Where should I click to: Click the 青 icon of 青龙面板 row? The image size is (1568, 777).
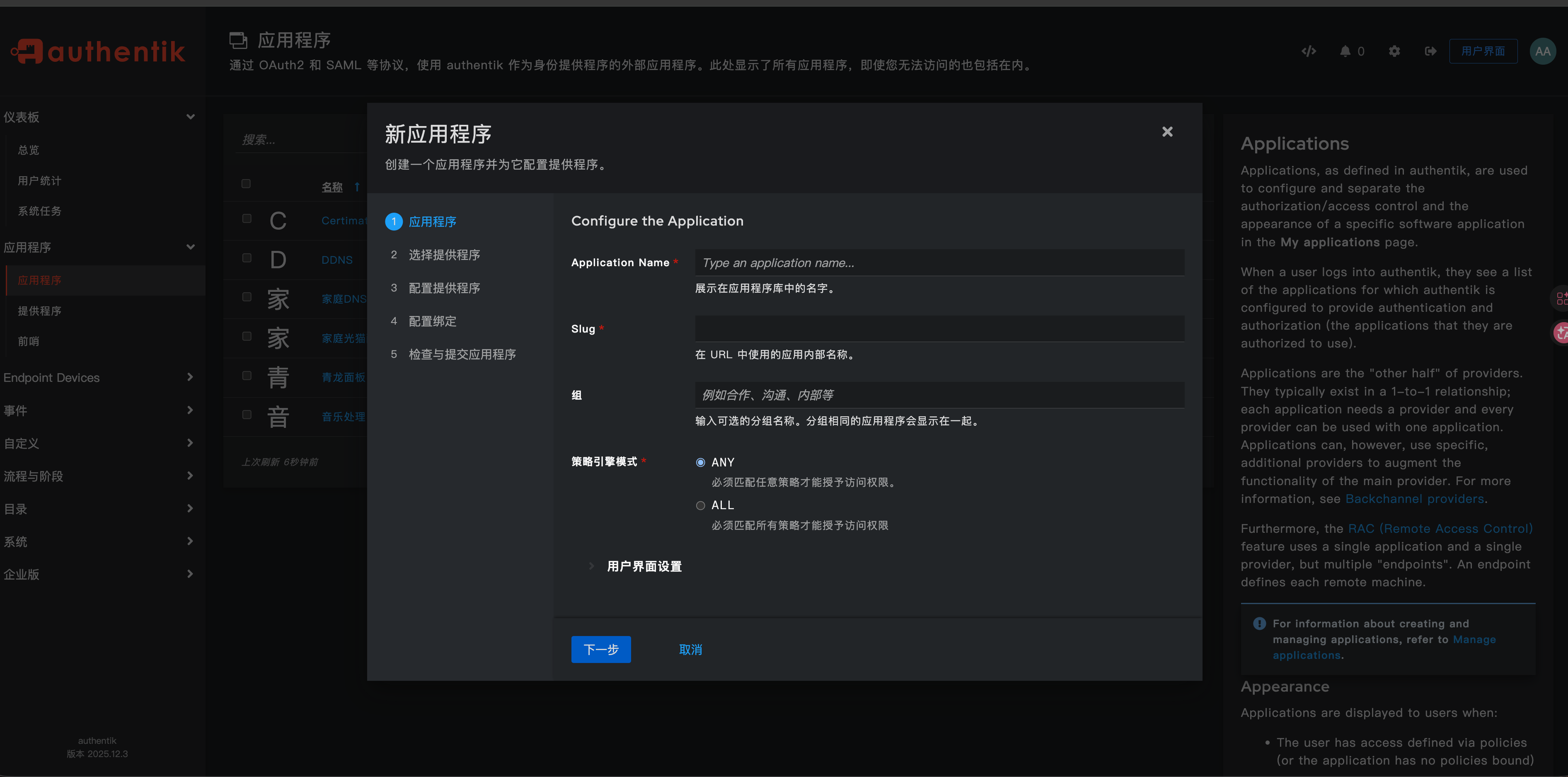coord(278,378)
